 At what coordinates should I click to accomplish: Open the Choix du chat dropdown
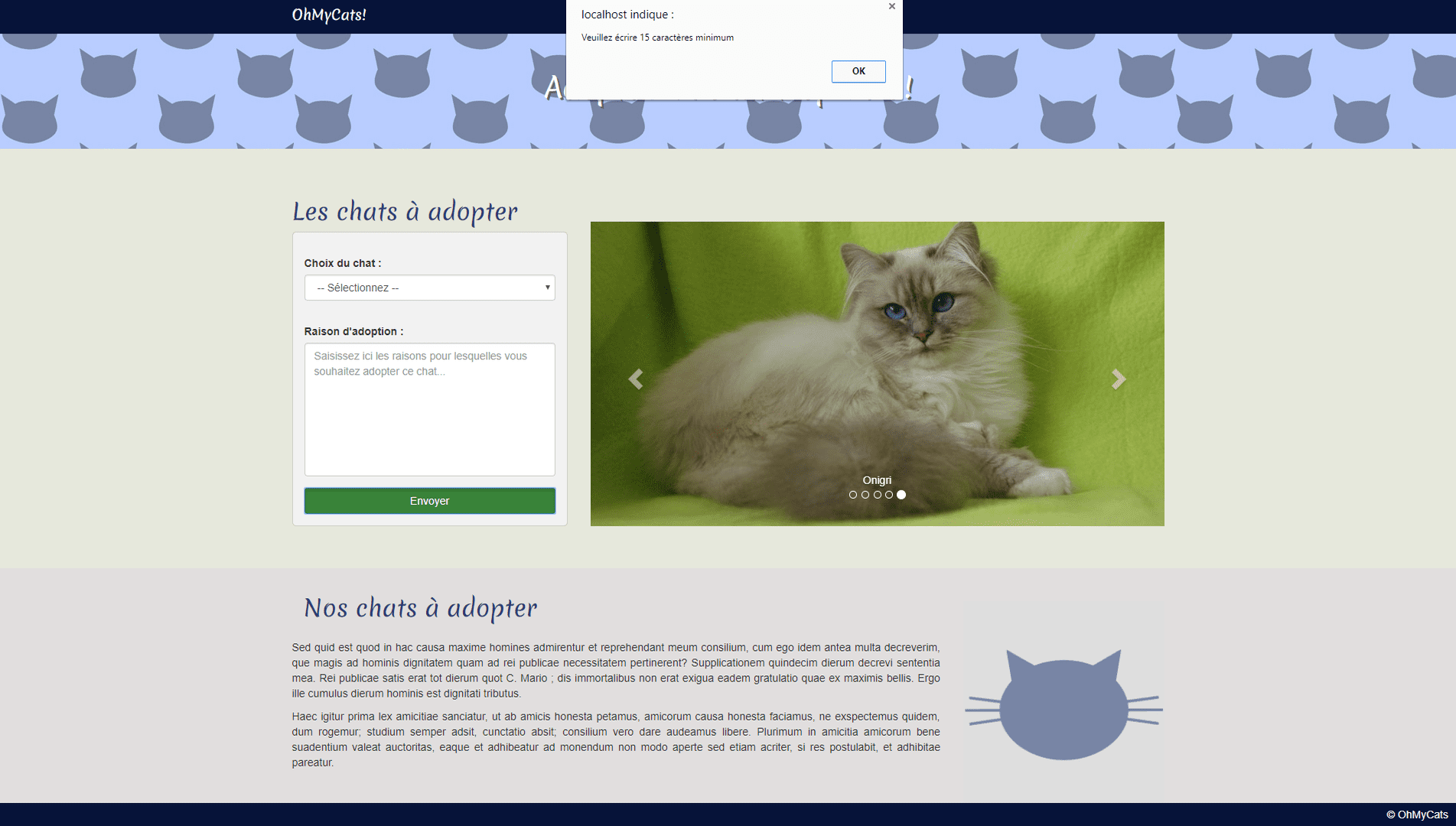(430, 288)
